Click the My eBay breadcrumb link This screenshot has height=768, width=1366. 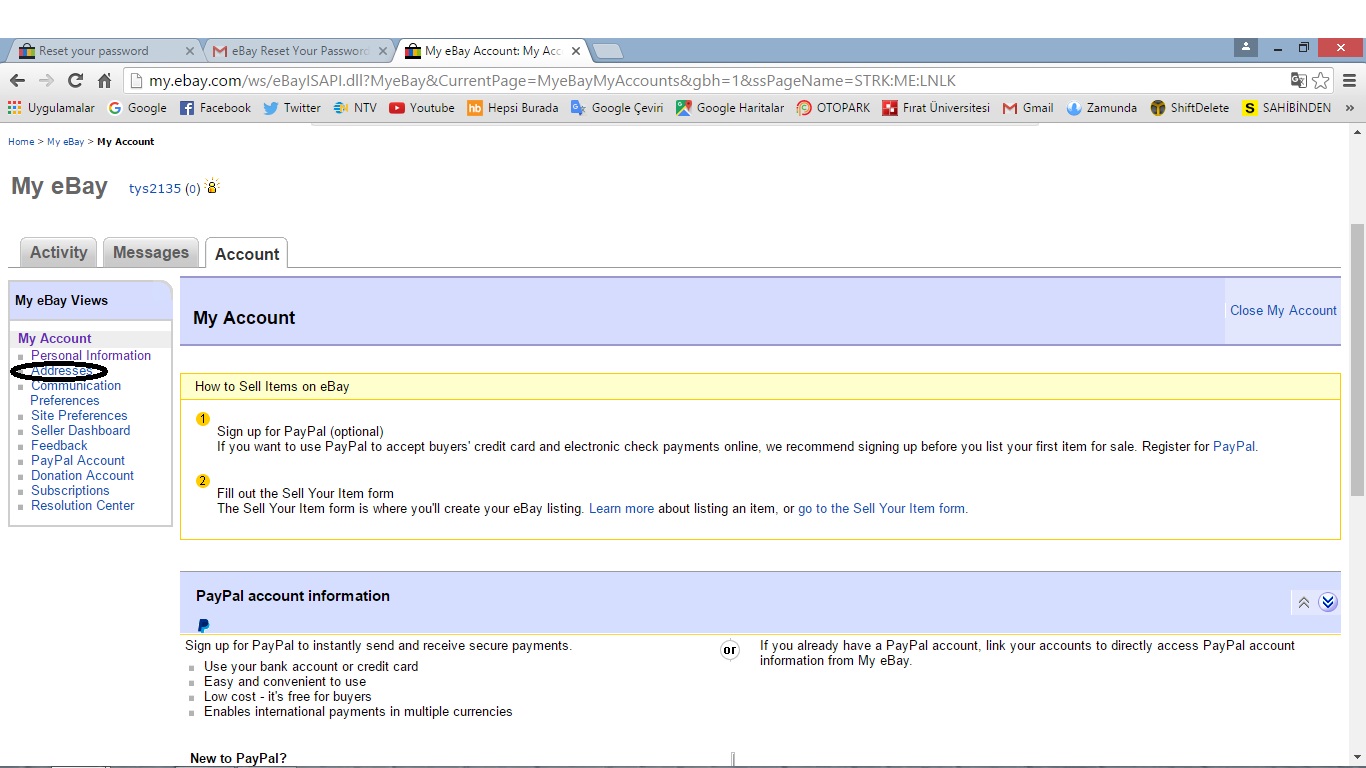point(66,142)
